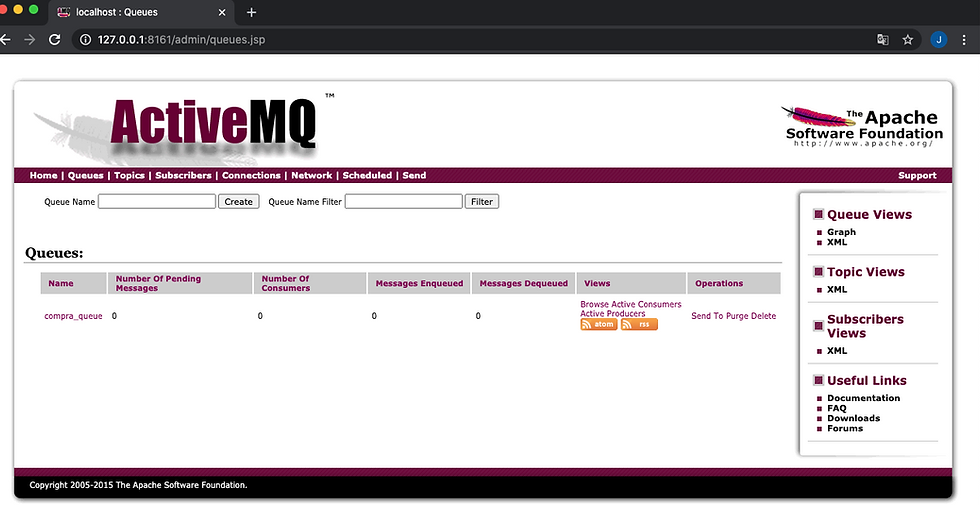This screenshot has height=505, width=980.
Task: Open the Forums useful link
Action: [845, 428]
